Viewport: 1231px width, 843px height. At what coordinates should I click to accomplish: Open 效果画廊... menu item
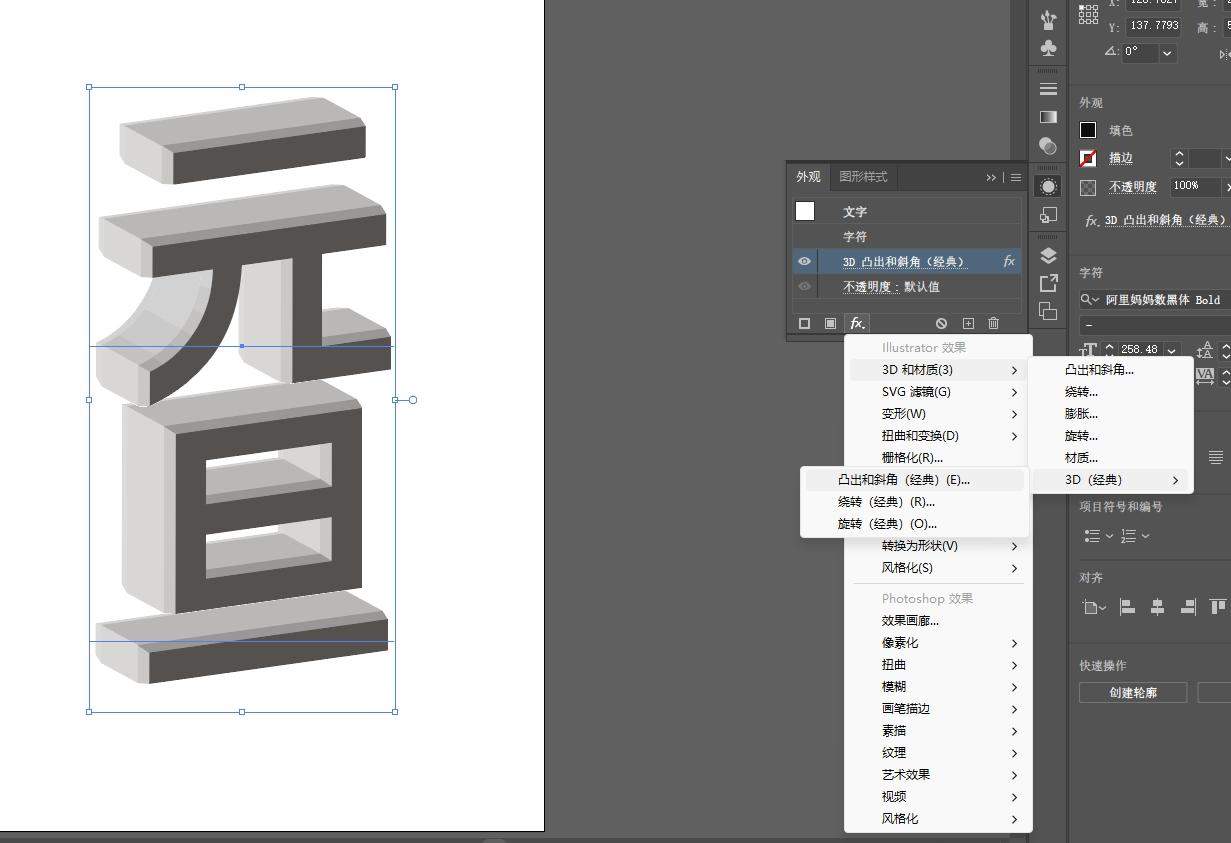click(x=939, y=621)
